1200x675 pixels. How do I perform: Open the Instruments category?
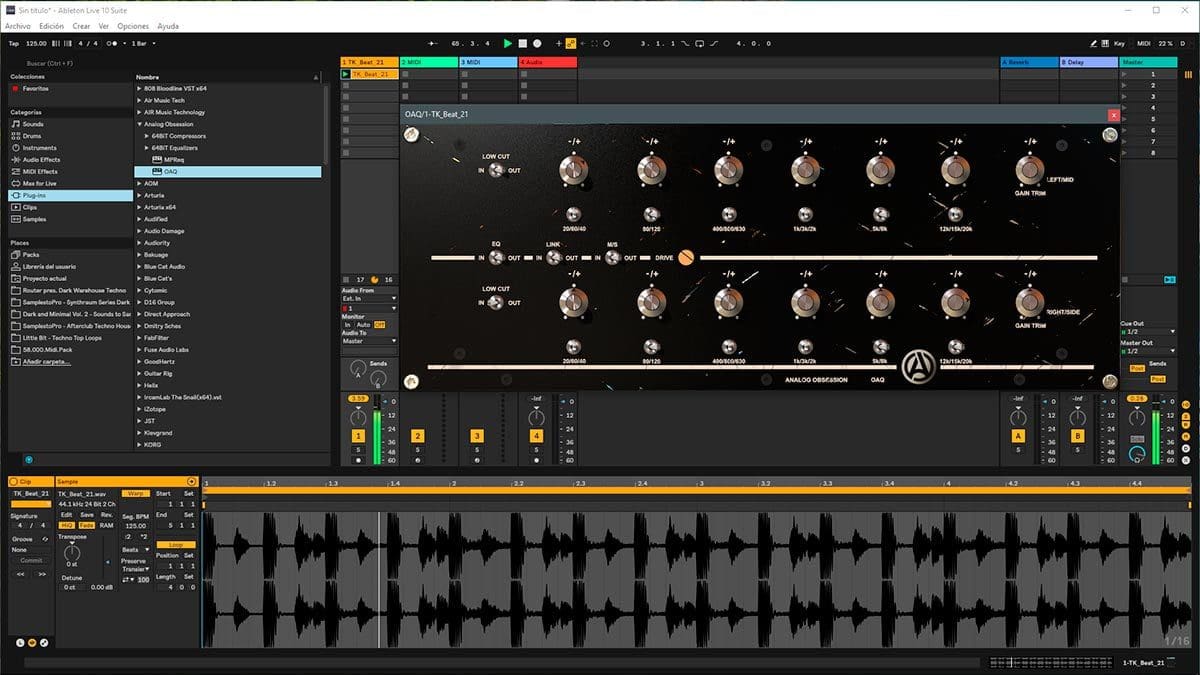(40, 148)
